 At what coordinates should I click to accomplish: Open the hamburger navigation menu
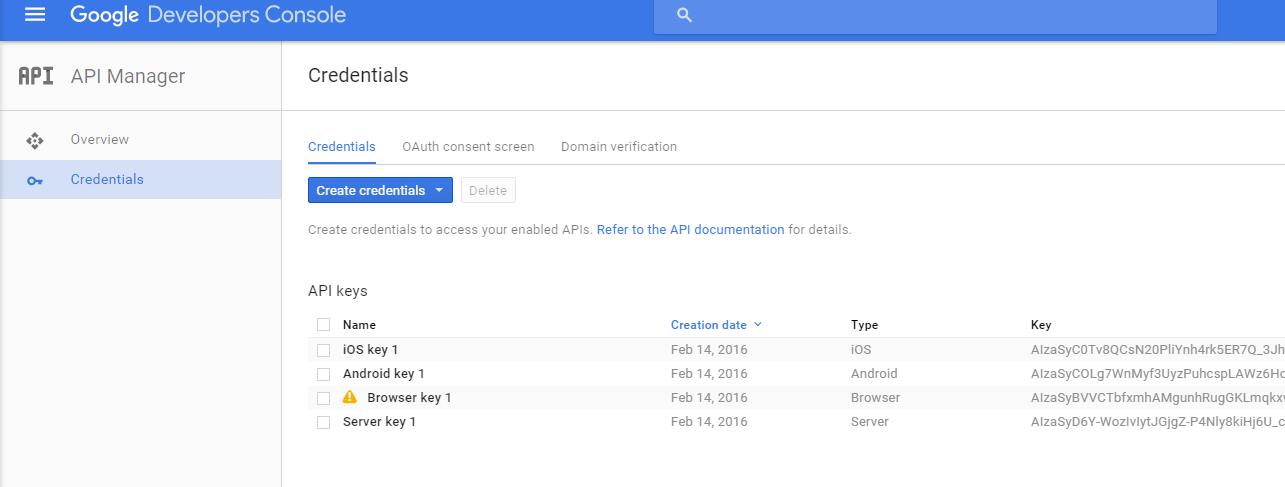(35, 15)
